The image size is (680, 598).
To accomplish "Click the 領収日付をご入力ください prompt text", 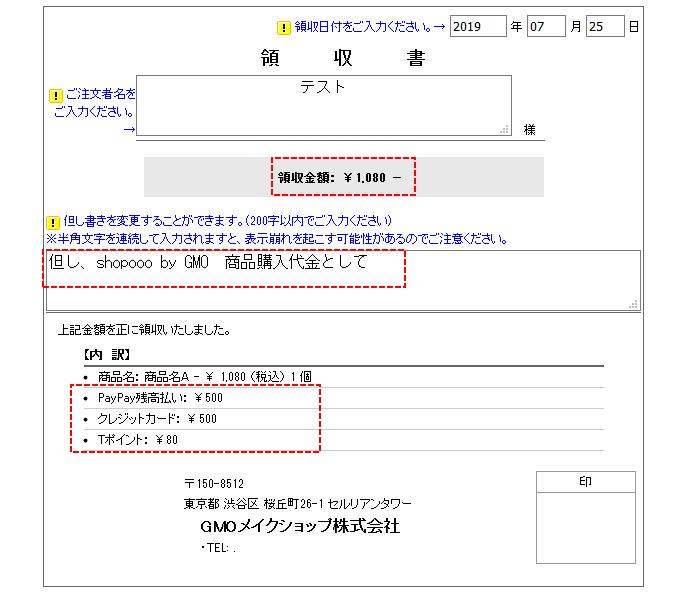I will click(x=363, y=27).
